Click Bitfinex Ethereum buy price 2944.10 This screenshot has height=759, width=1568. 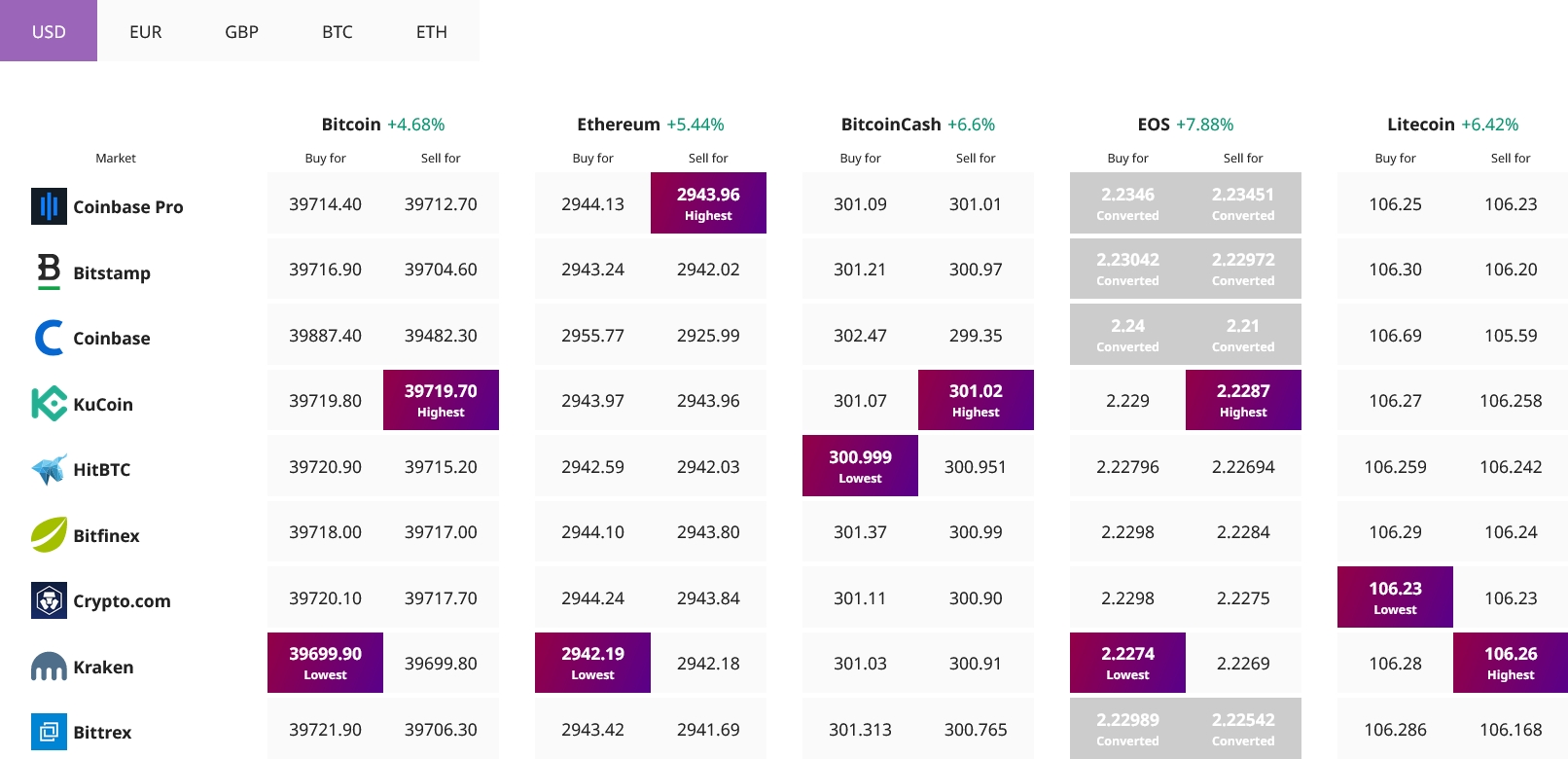pos(592,532)
